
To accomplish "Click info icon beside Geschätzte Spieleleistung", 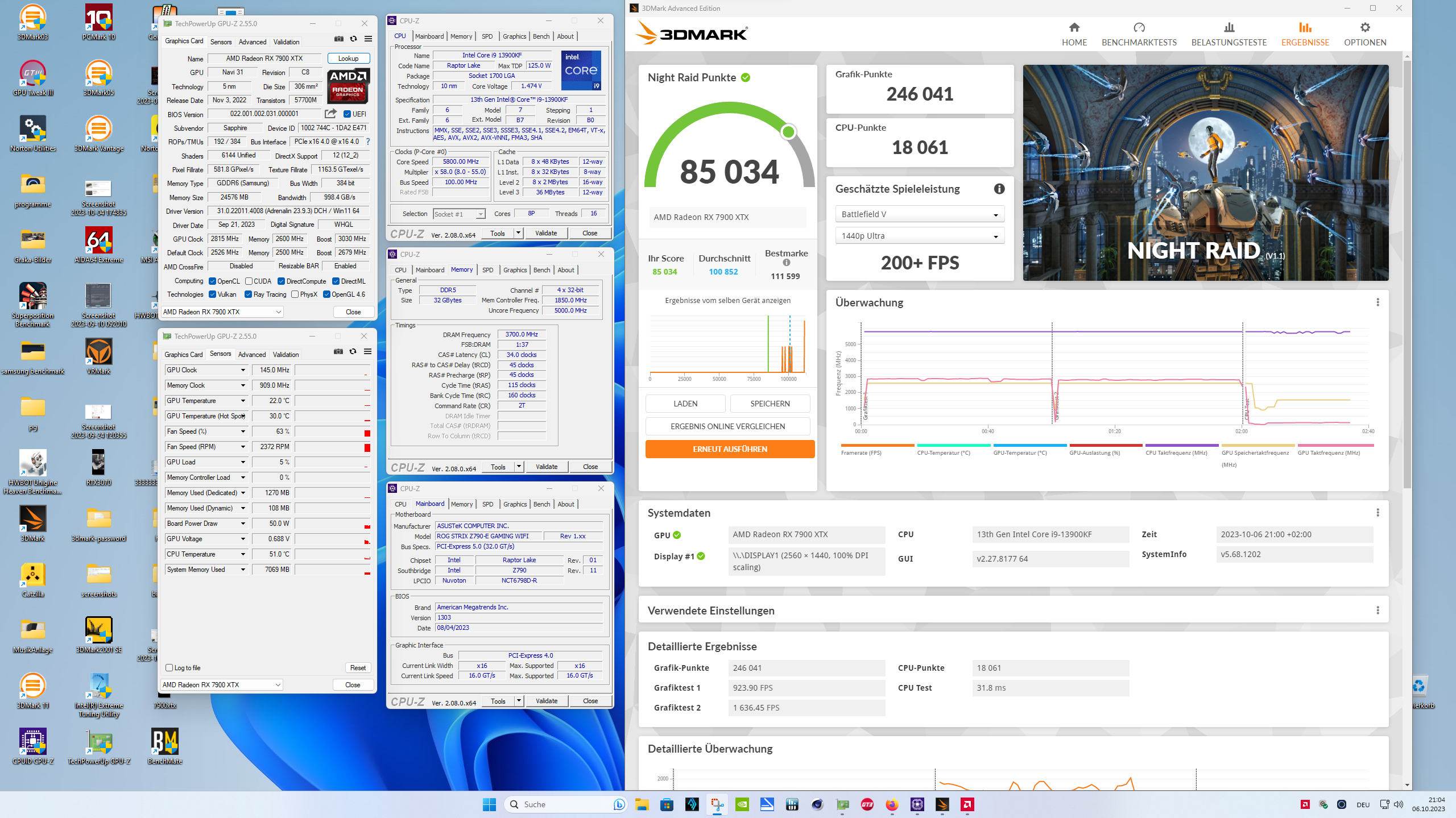I will (x=999, y=189).
